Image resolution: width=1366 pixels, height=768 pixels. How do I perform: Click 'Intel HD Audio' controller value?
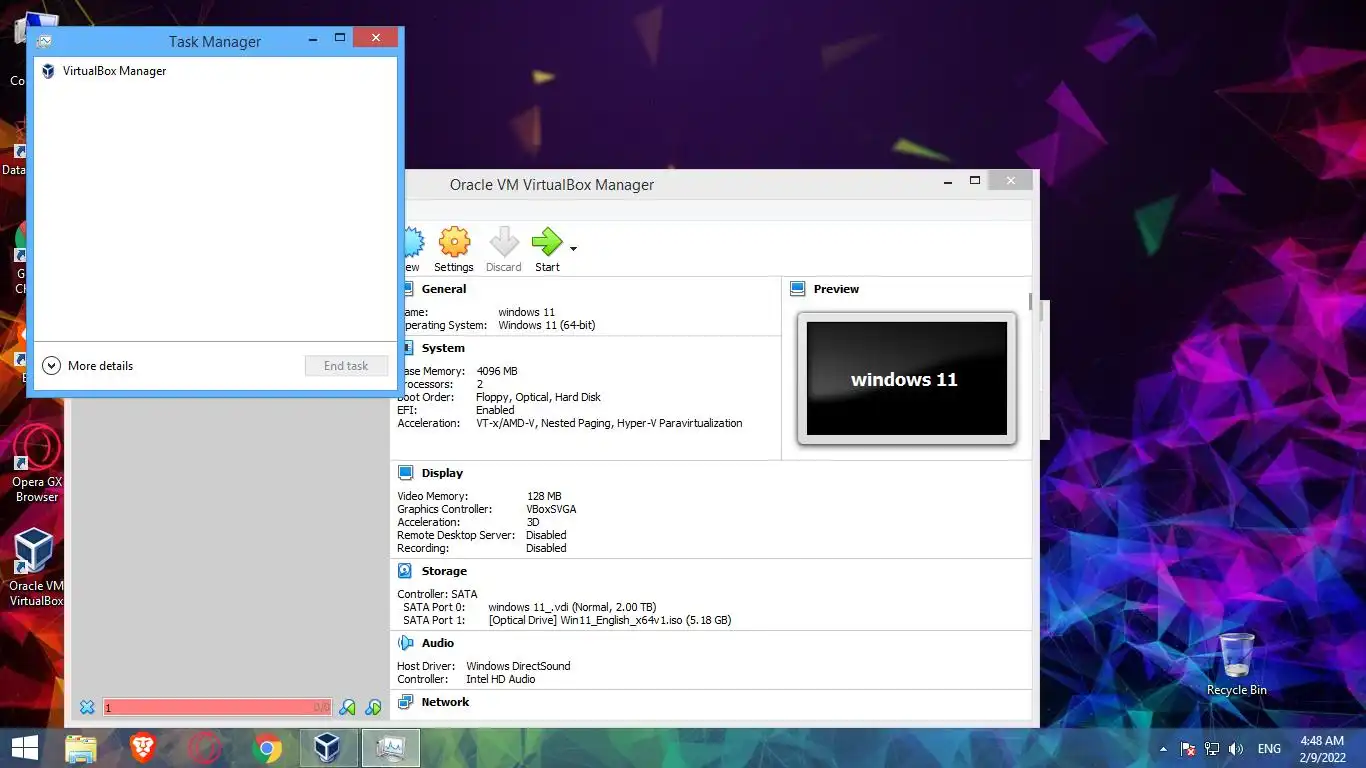tap(500, 679)
